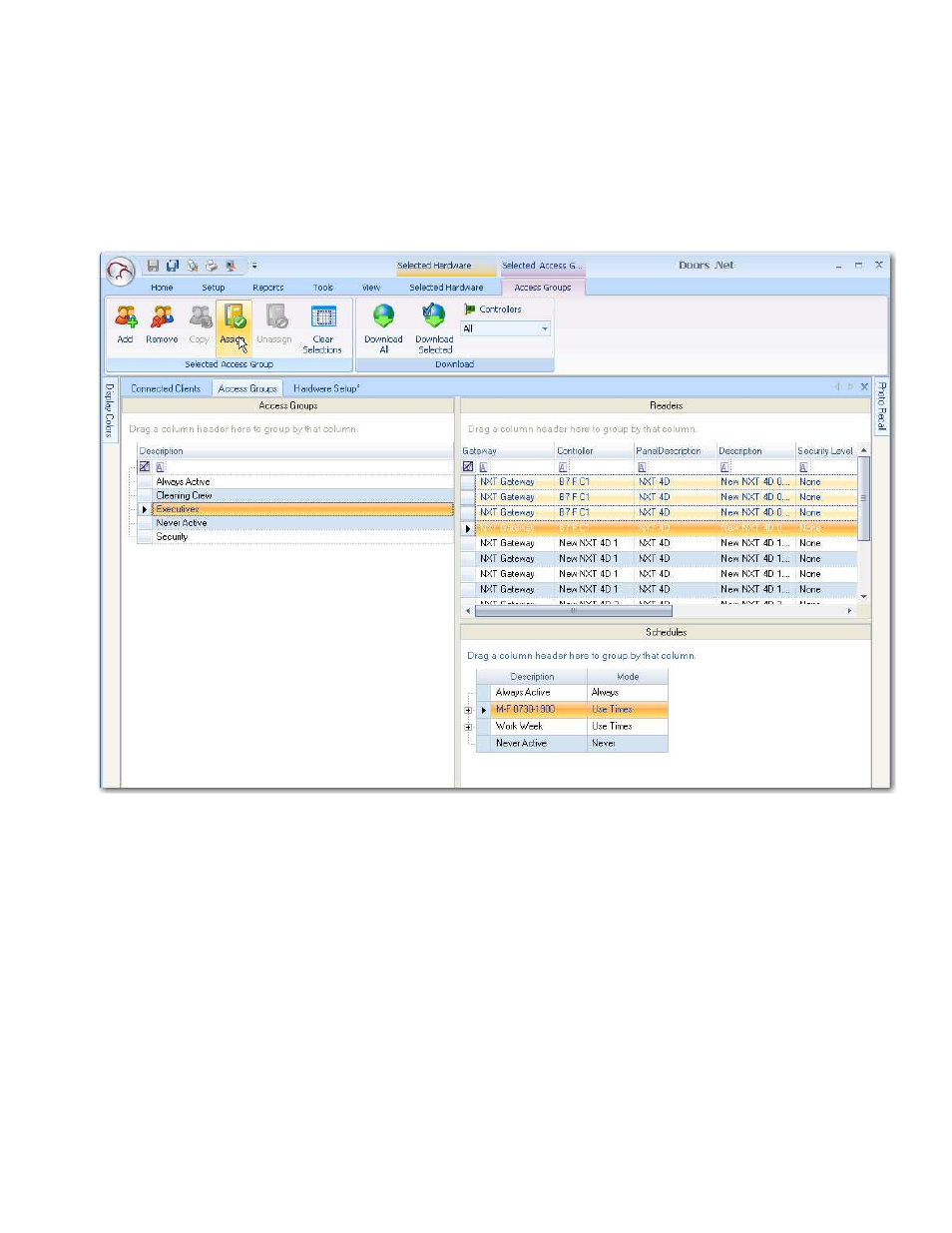This screenshot has width=952, height=1233.
Task: Select the Executives access group
Action: [303, 509]
